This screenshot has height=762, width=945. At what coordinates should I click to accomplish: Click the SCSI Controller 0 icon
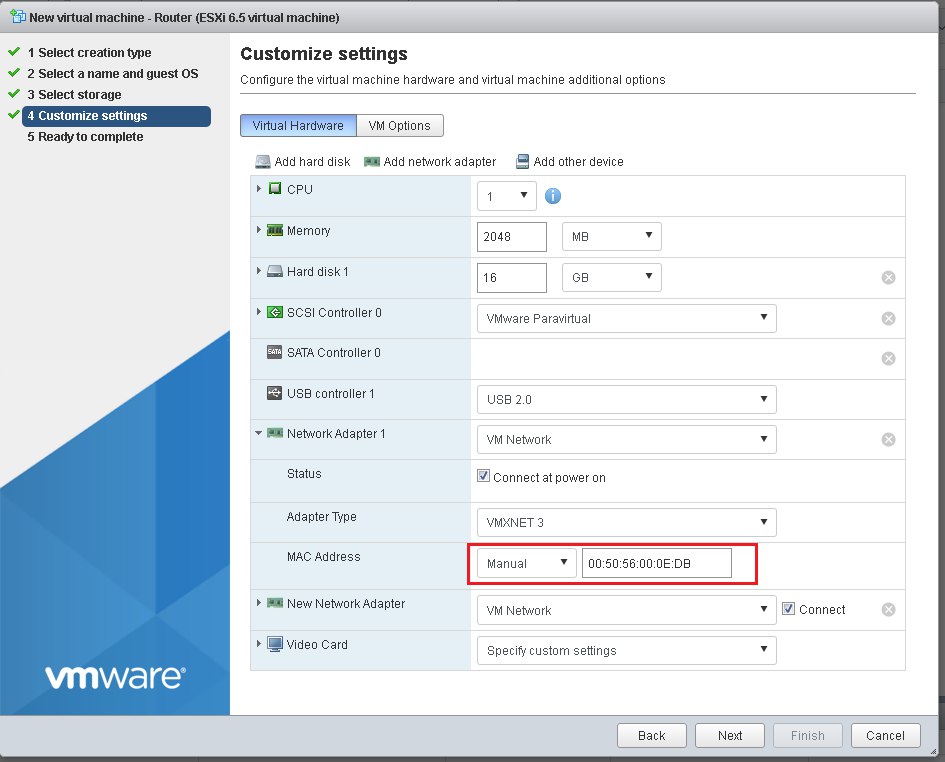(275, 312)
